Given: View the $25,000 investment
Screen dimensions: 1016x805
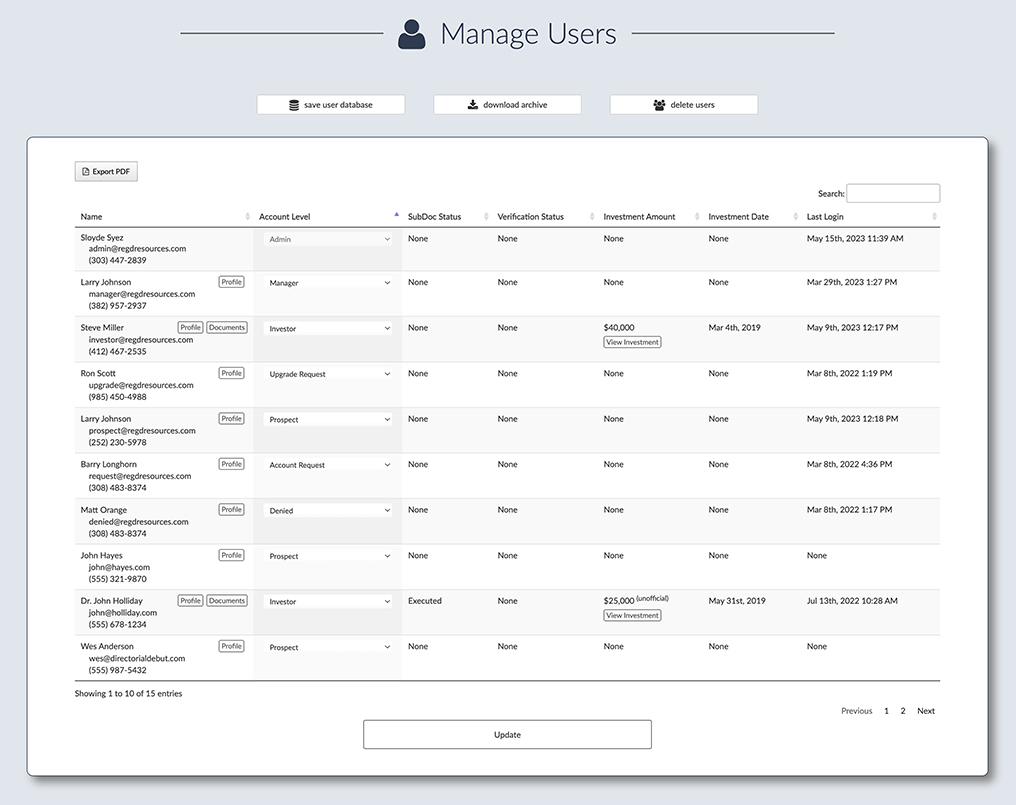Looking at the screenshot, I should tap(632, 616).
